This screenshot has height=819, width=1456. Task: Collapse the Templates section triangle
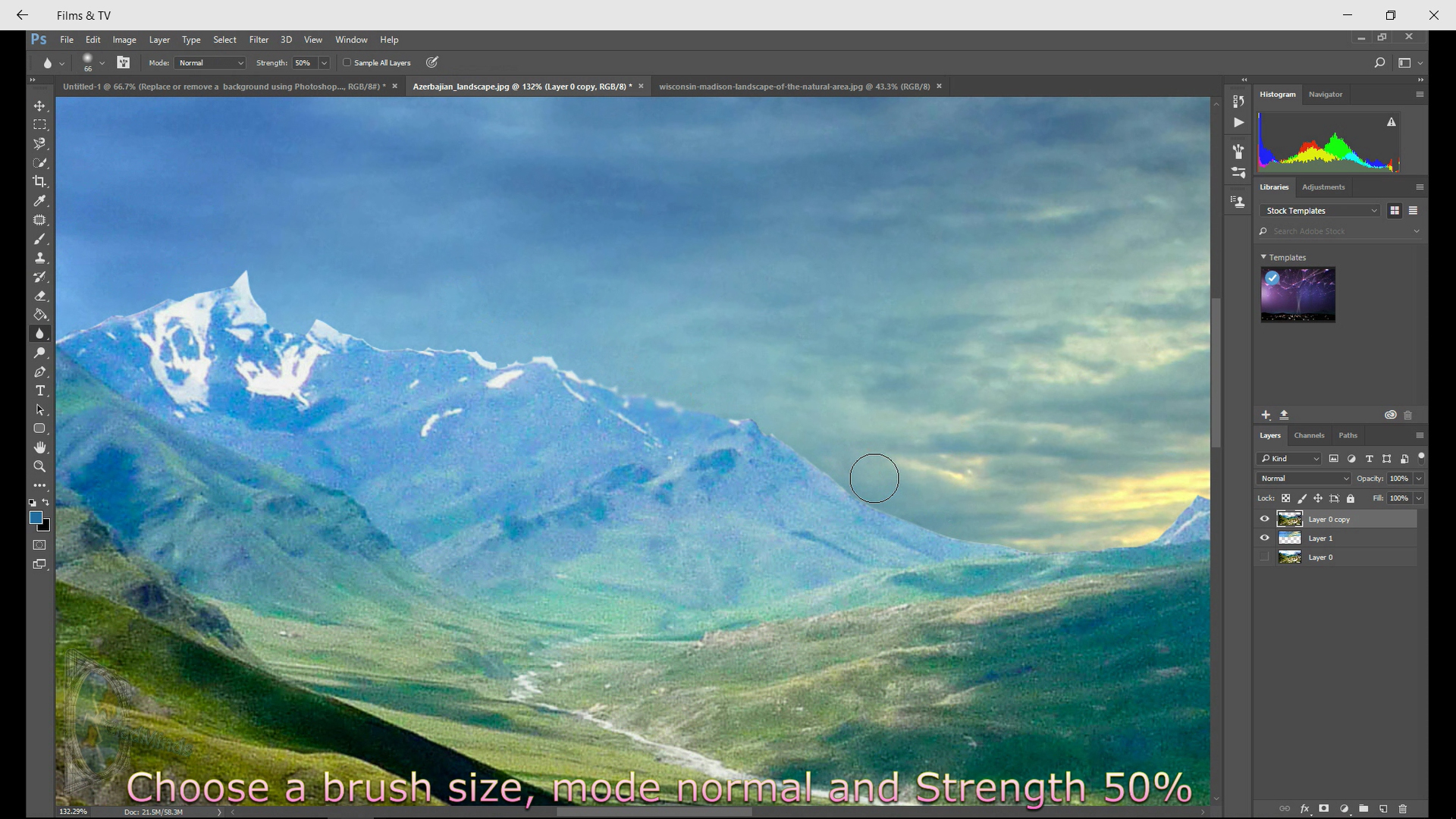click(1263, 257)
